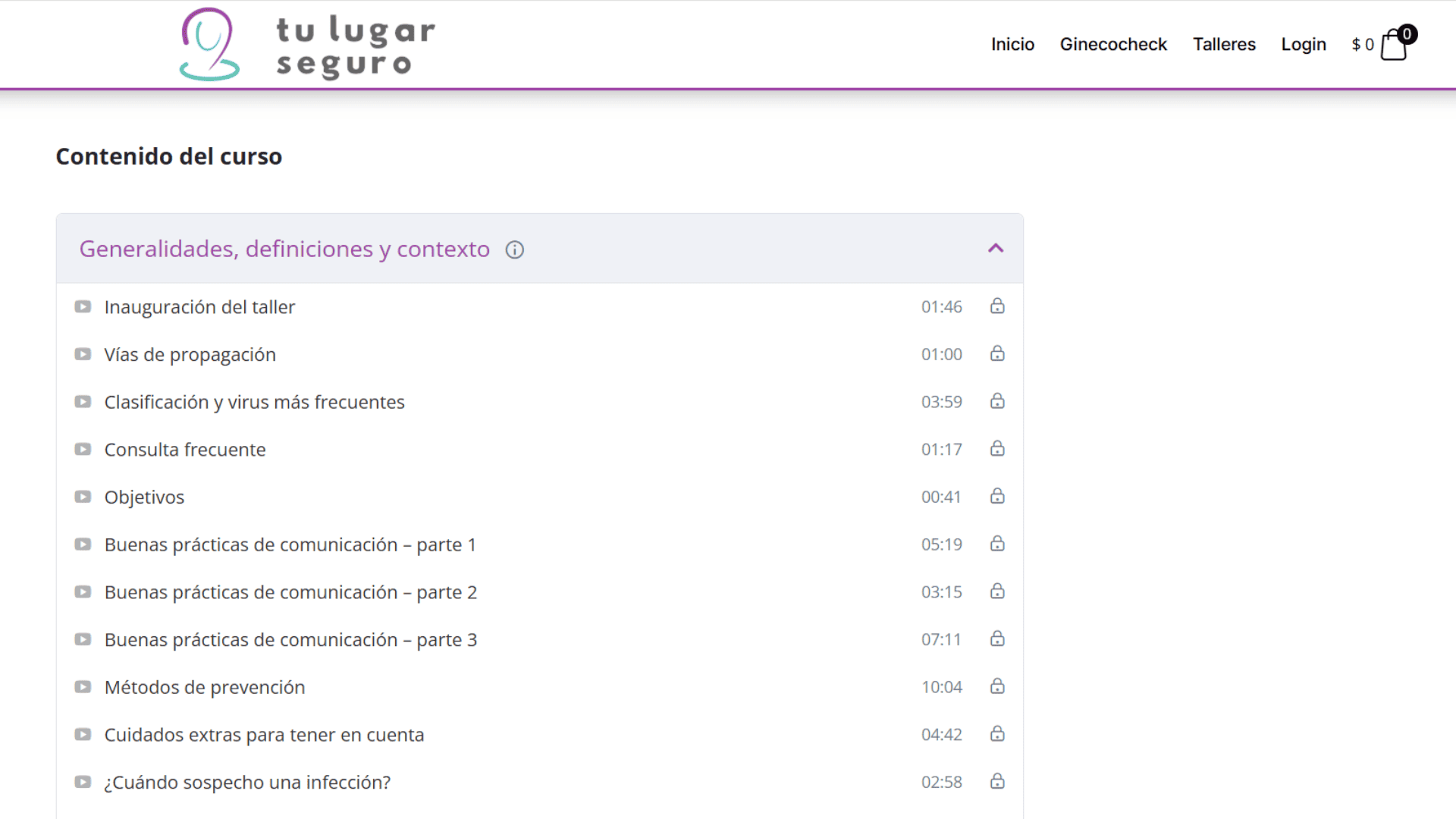Screen dimensions: 1456x819
Task: Click the Tu Lugar Seguro logo
Action: (x=307, y=44)
